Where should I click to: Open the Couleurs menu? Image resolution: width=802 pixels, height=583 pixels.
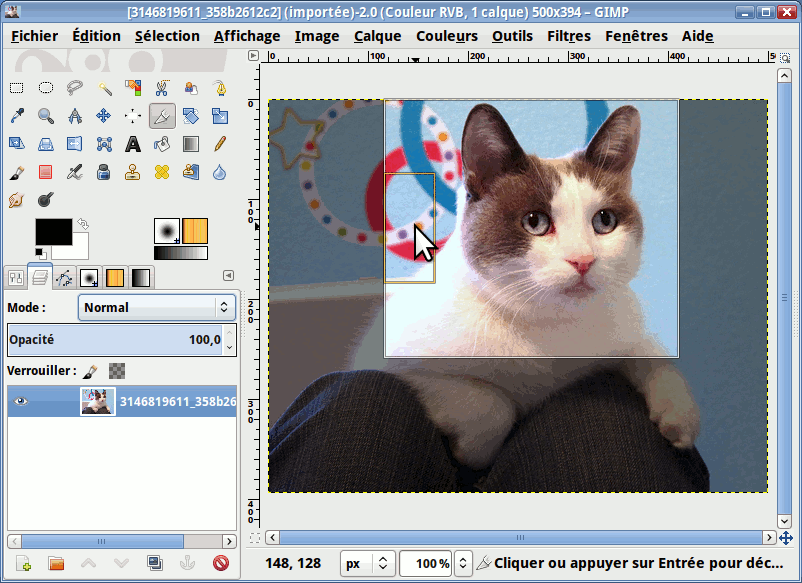(447, 36)
